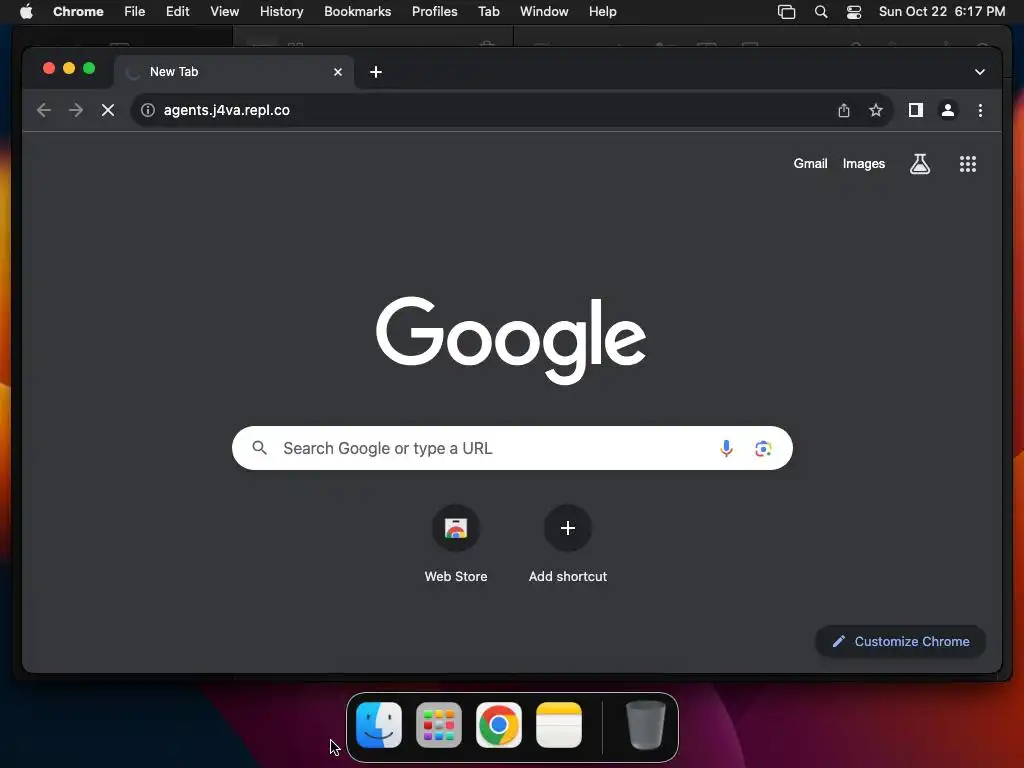Click Customize Chrome button
The image size is (1024, 768).
[x=900, y=641]
